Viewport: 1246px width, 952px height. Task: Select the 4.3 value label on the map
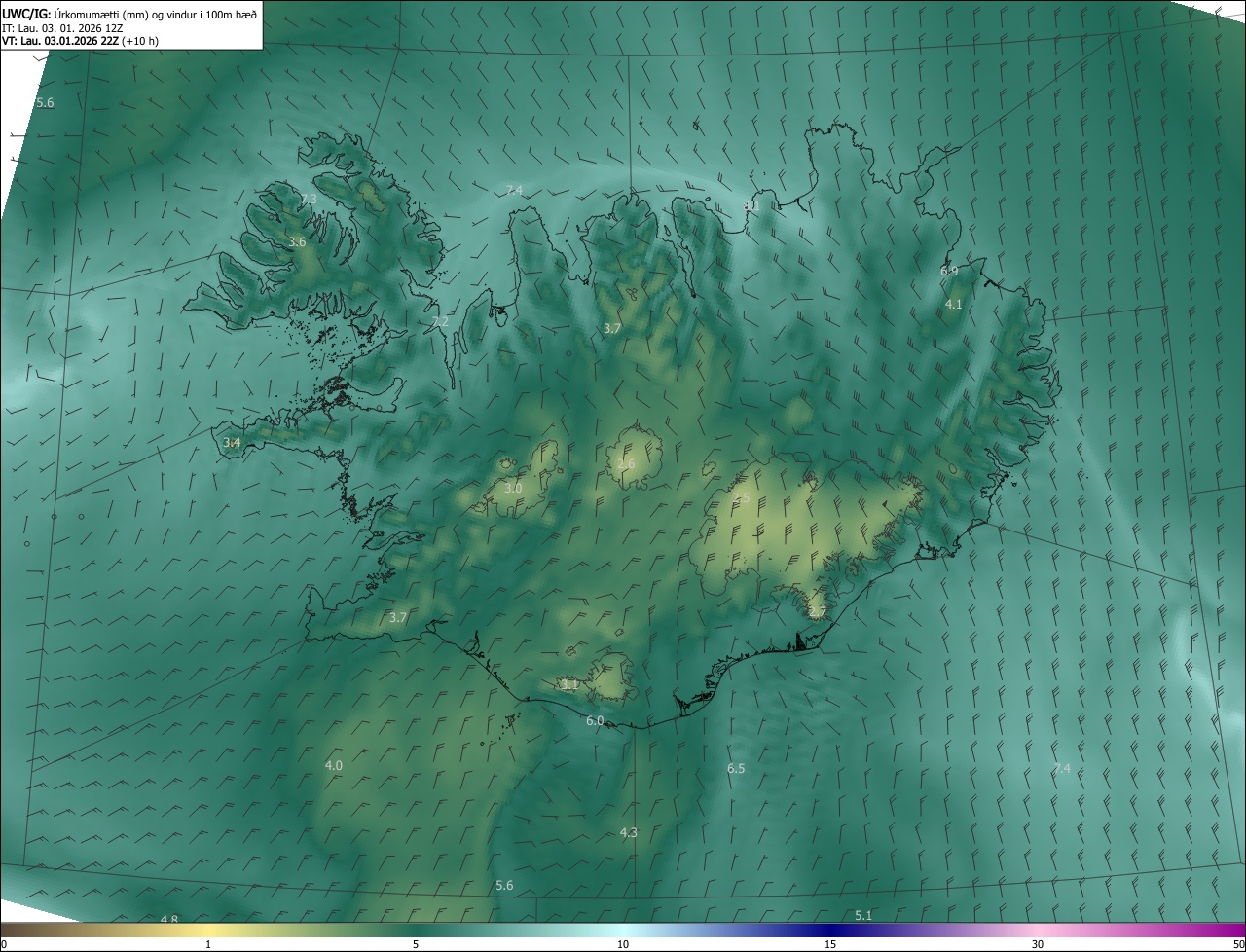[x=629, y=832]
